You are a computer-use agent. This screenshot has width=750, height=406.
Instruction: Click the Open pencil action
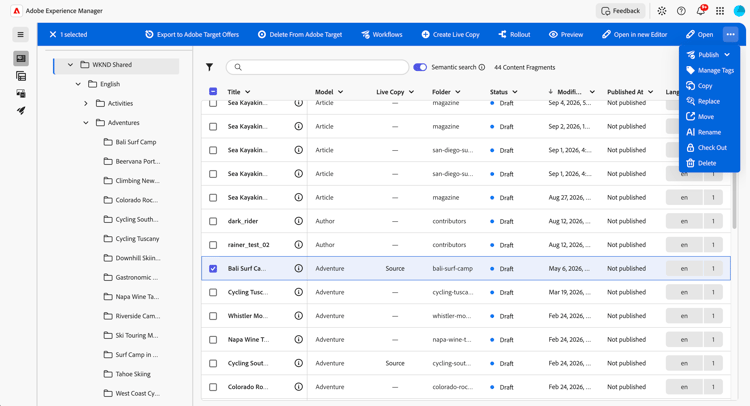699,34
